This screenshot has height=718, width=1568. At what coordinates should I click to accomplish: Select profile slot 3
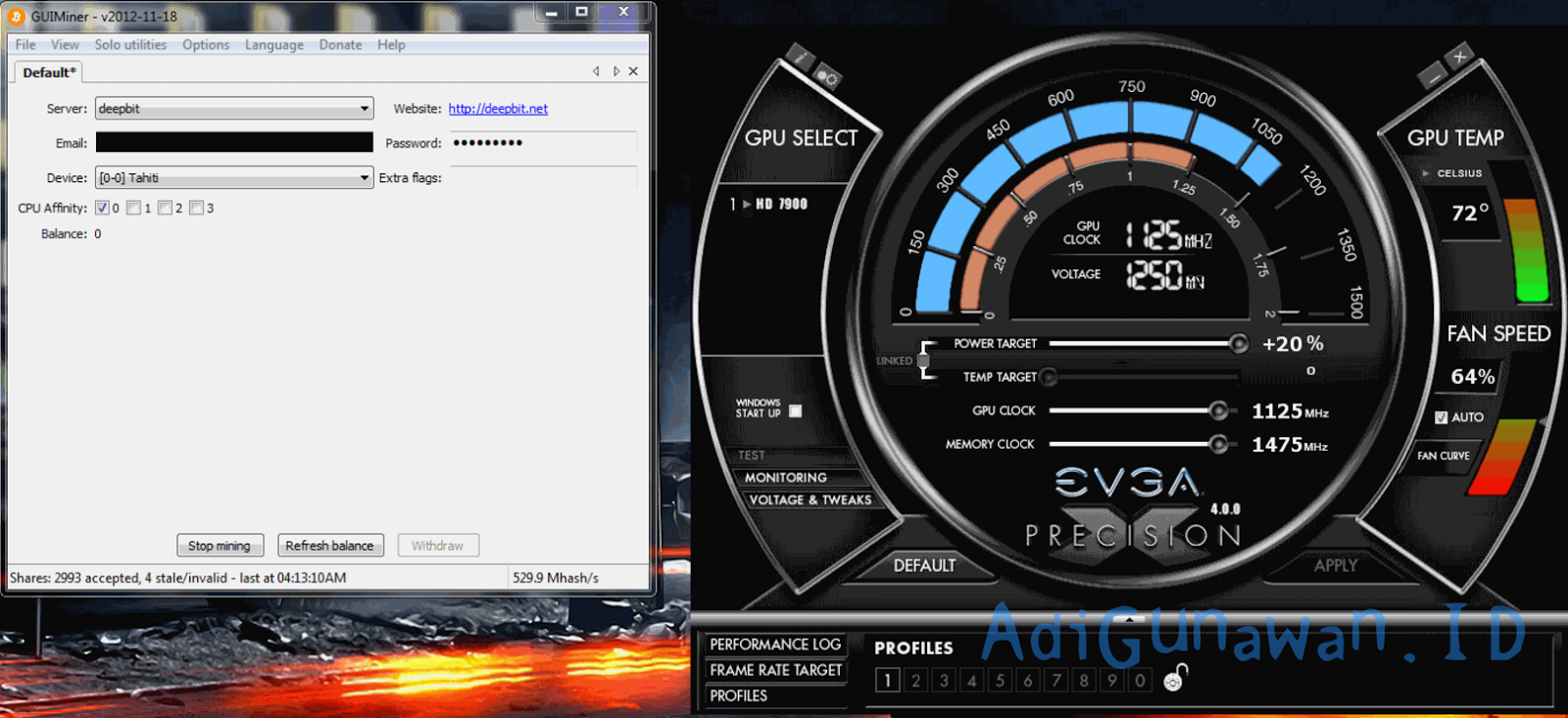pyautogui.click(x=944, y=680)
